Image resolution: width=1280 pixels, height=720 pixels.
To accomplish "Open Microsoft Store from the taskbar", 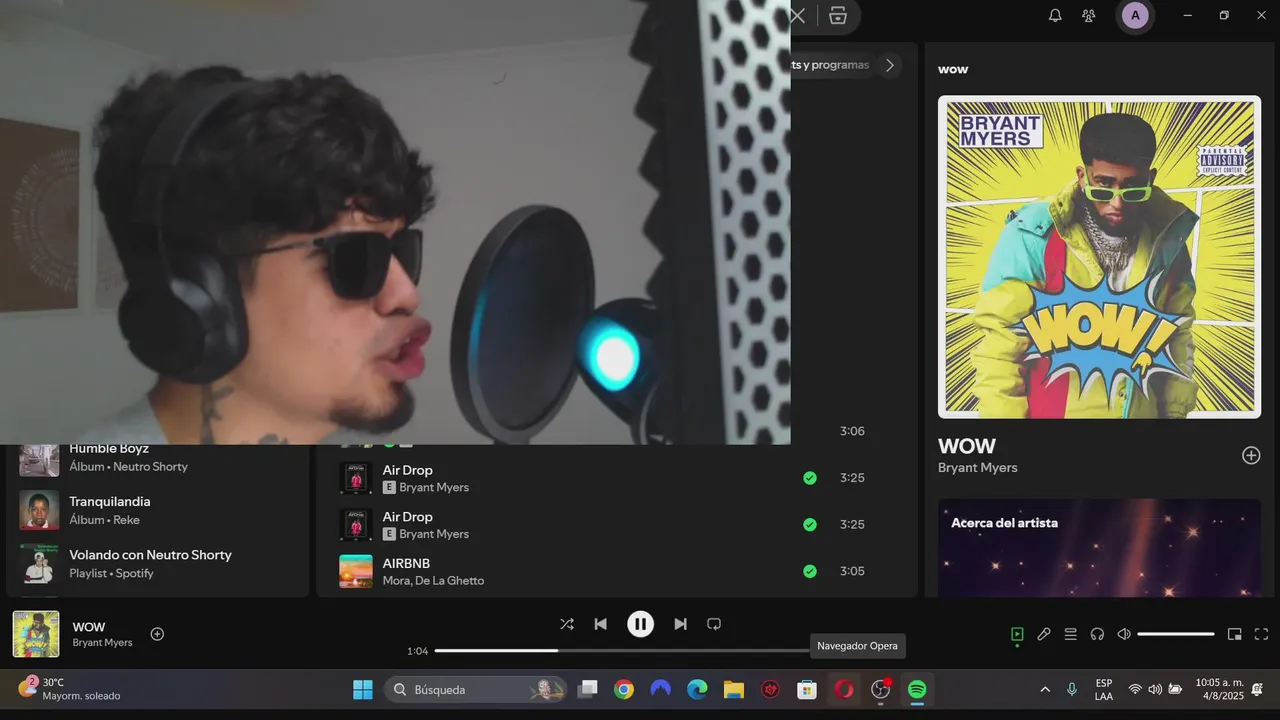I will pos(807,689).
